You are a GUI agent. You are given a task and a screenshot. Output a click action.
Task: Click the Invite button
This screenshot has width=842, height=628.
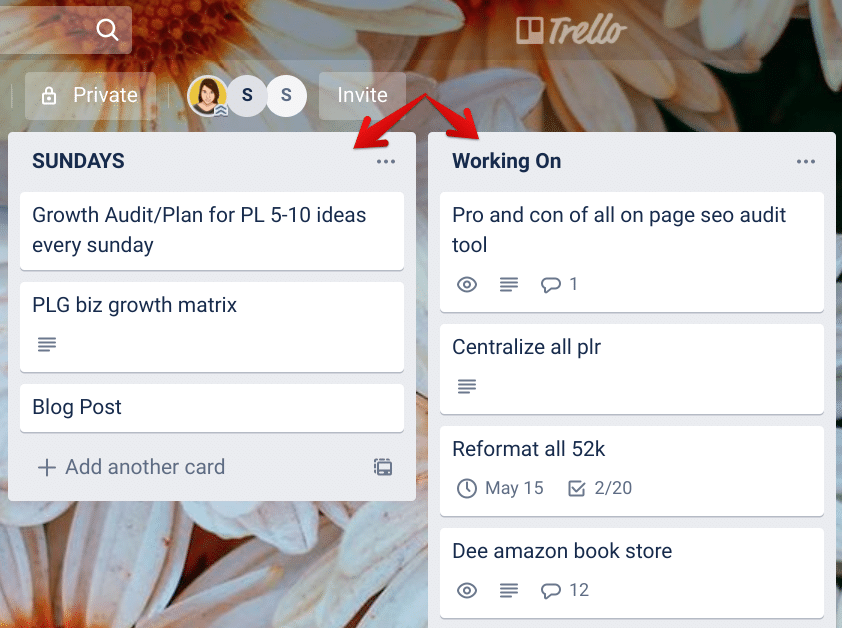(x=362, y=96)
